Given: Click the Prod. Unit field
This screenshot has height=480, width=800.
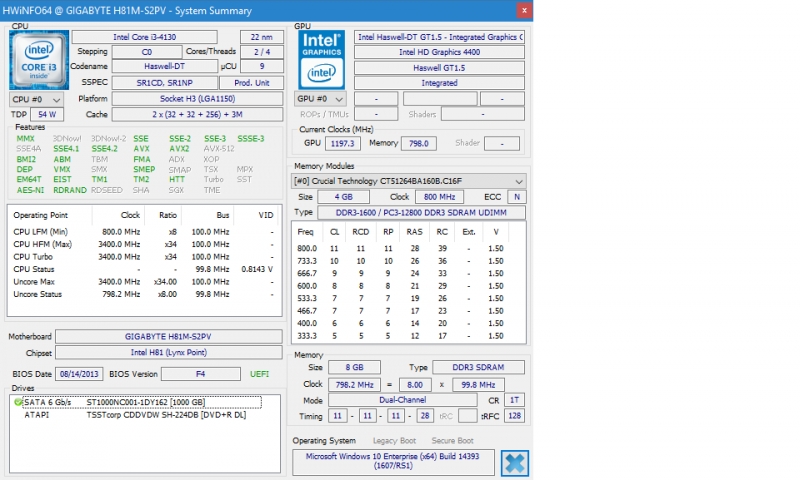Looking at the screenshot, I should [x=252, y=83].
